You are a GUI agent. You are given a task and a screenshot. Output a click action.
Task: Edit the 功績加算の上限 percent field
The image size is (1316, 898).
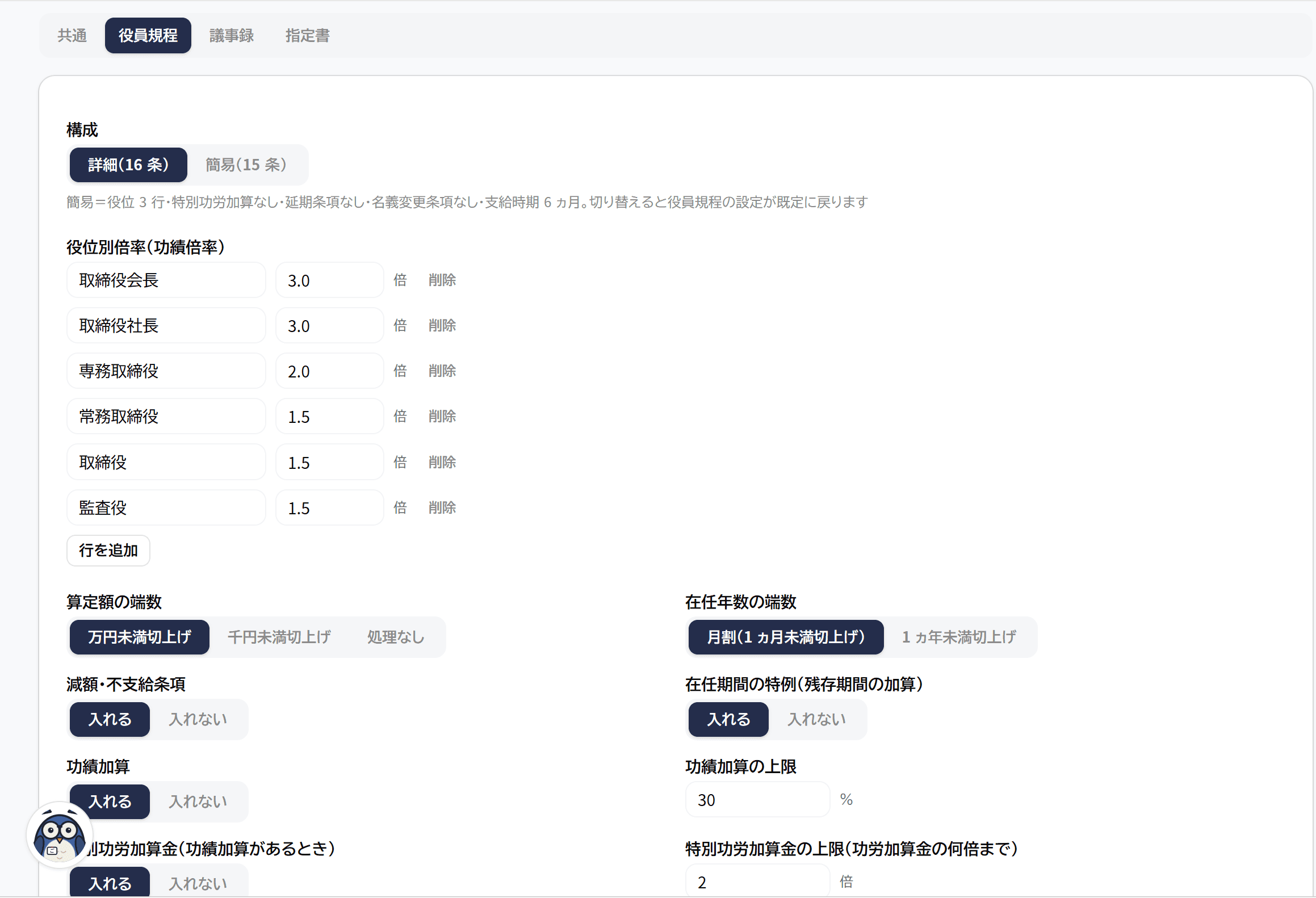pyautogui.click(x=758, y=800)
